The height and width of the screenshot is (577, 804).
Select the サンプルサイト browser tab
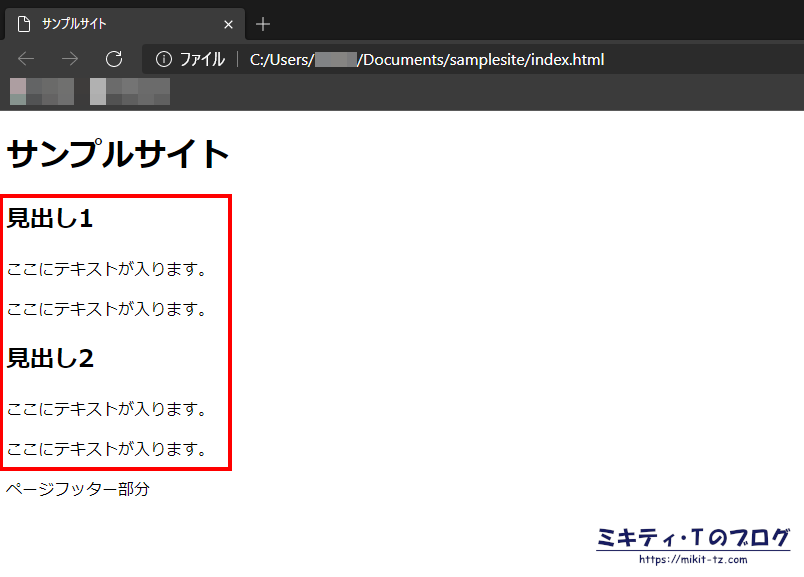point(110,23)
